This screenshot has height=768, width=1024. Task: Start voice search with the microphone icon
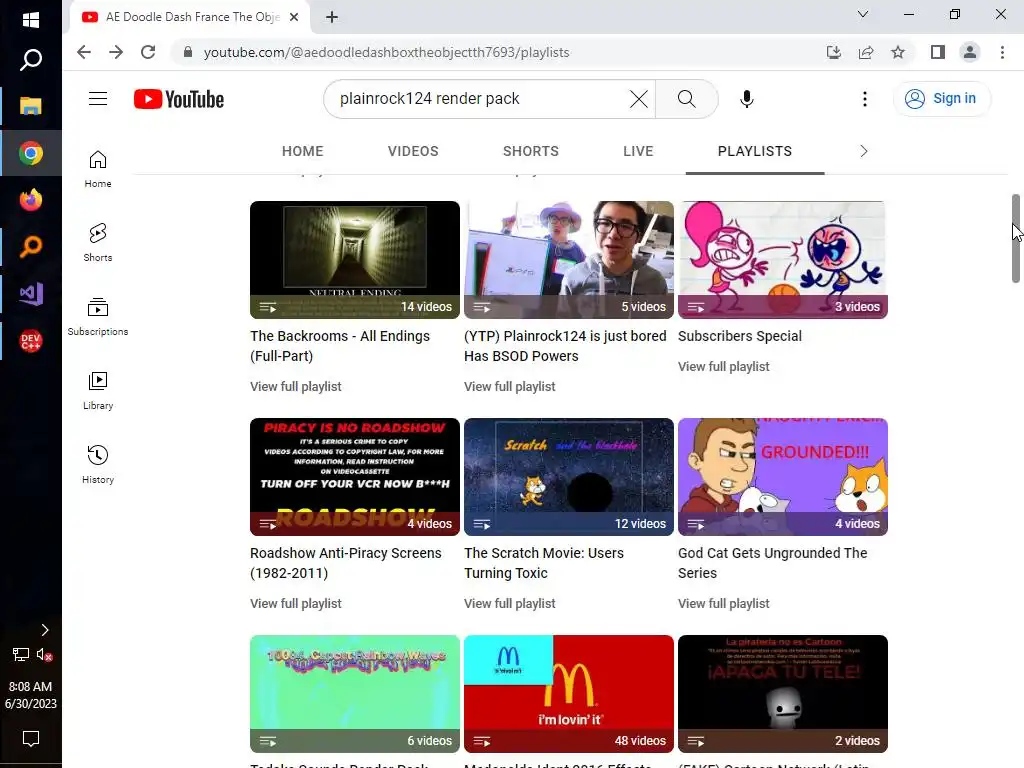click(746, 99)
